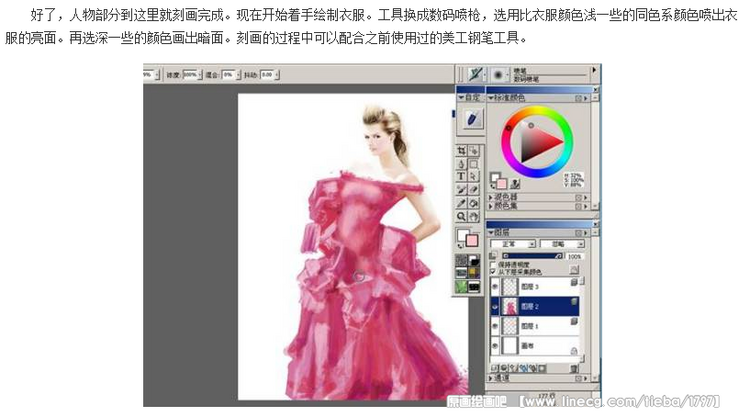
Task: Select the Text tool
Action: click(x=461, y=176)
